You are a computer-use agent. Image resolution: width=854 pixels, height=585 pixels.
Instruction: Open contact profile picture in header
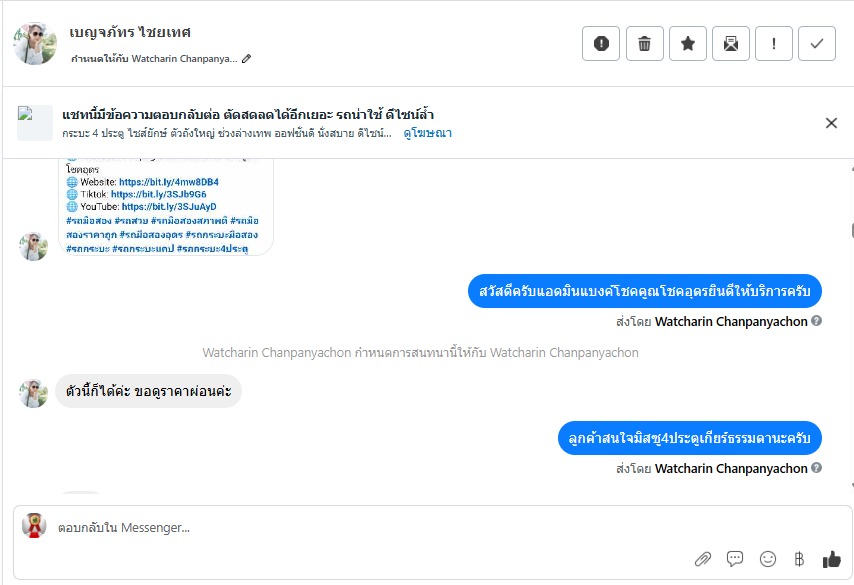tap(35, 43)
